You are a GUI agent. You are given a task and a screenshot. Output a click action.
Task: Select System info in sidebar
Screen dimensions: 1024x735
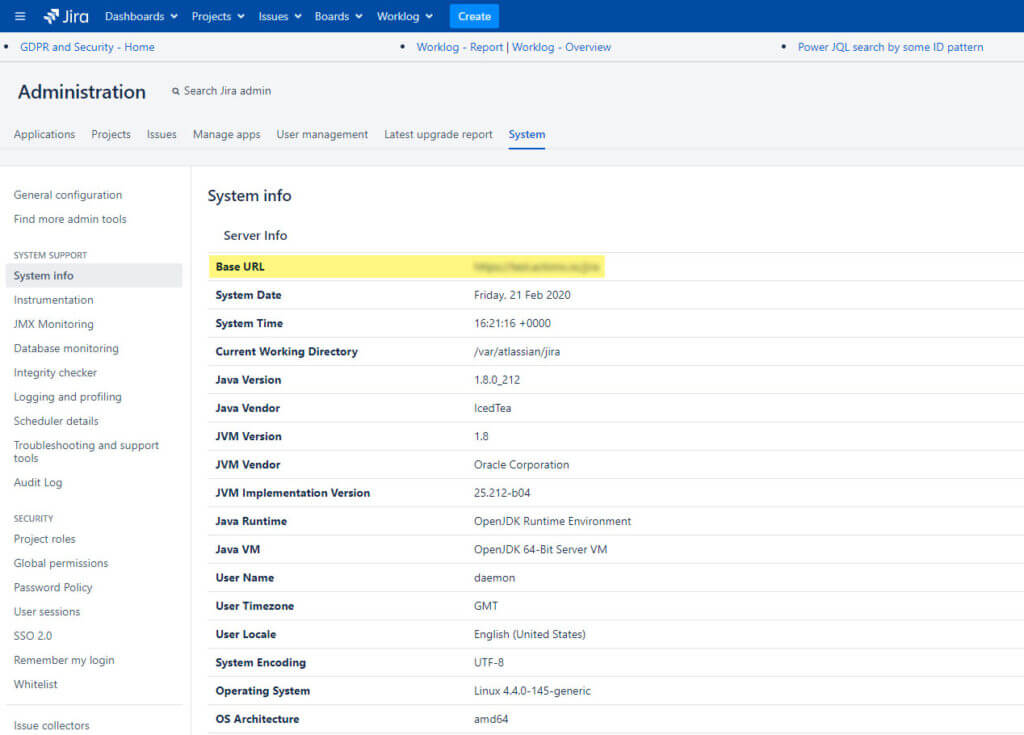[94, 276]
